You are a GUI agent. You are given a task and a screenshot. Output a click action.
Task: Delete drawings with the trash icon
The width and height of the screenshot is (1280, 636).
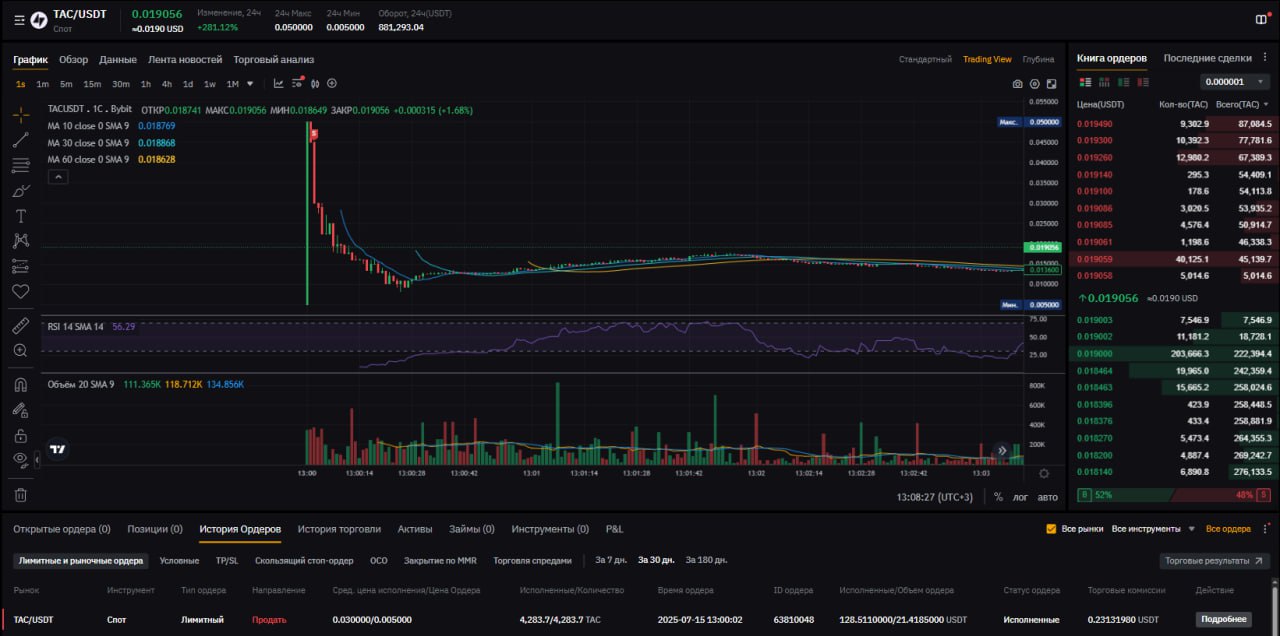pyautogui.click(x=20, y=494)
